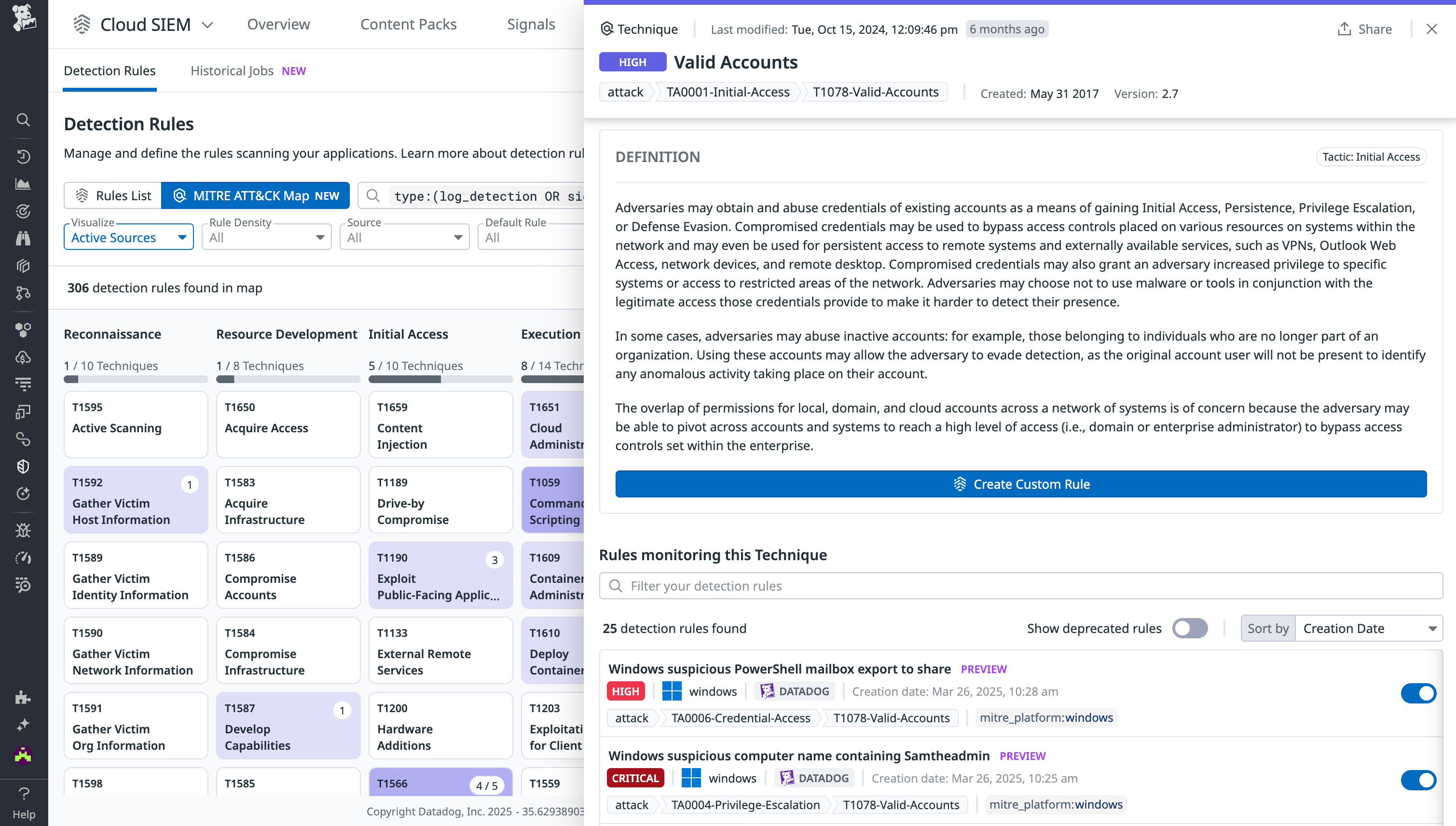Screen dimensions: 1456x826
Task: Expand the Cloud SIEM navigation chevron
Action: (208, 25)
